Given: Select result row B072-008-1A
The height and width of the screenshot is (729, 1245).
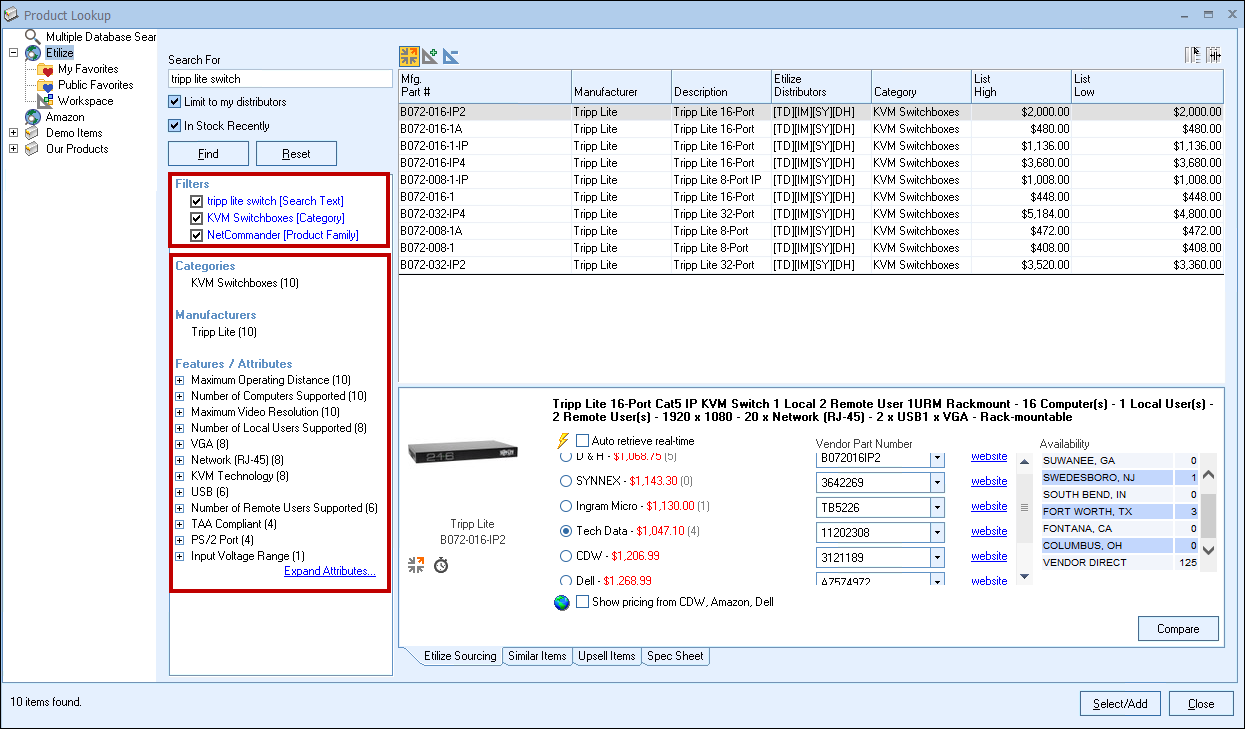Looking at the screenshot, I should (811, 231).
